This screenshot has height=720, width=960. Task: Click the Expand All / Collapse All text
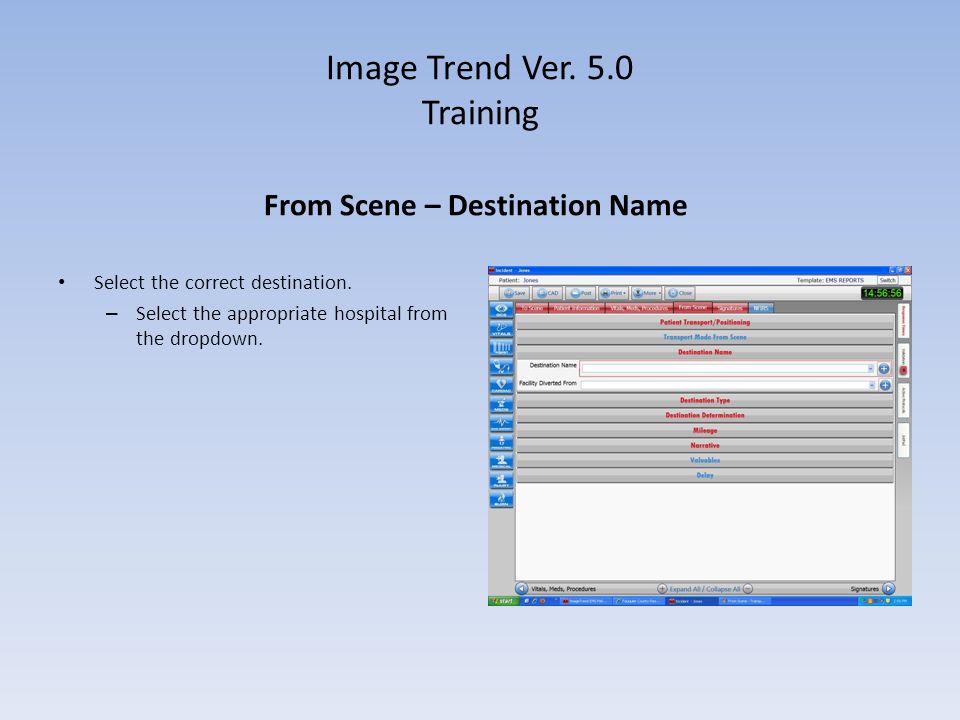click(x=705, y=589)
